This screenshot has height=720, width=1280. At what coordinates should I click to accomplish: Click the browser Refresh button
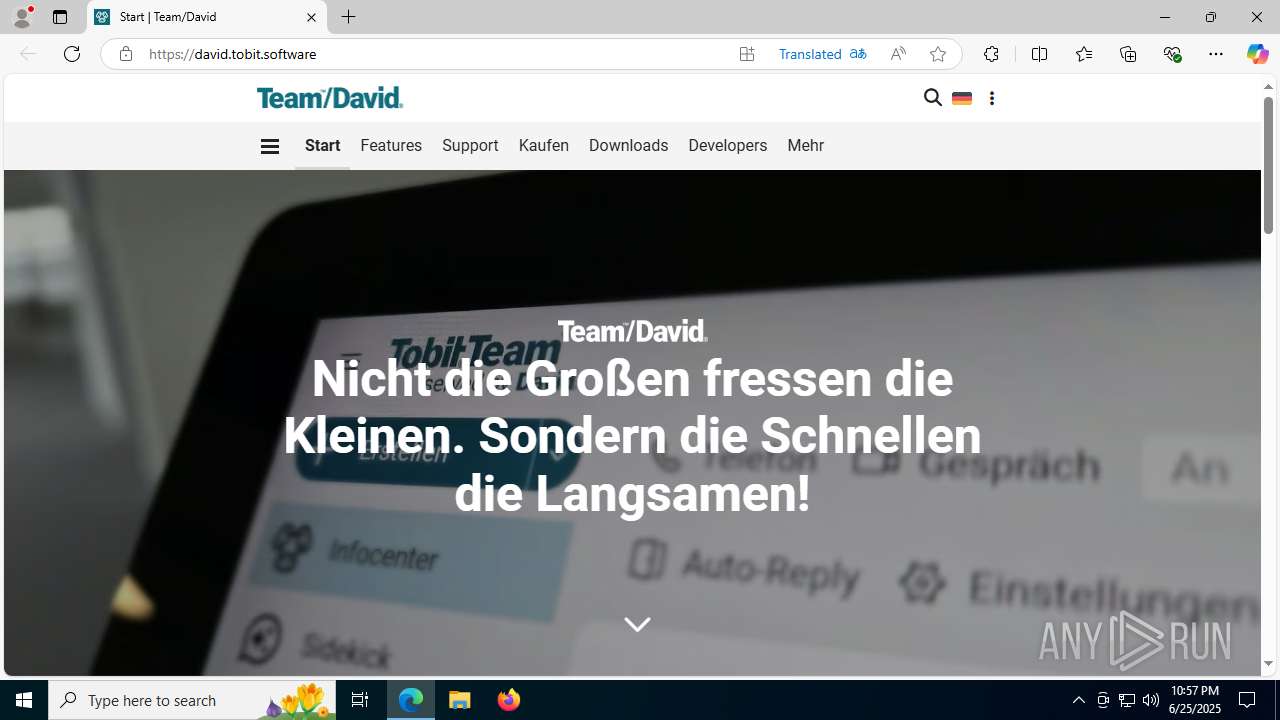click(72, 54)
